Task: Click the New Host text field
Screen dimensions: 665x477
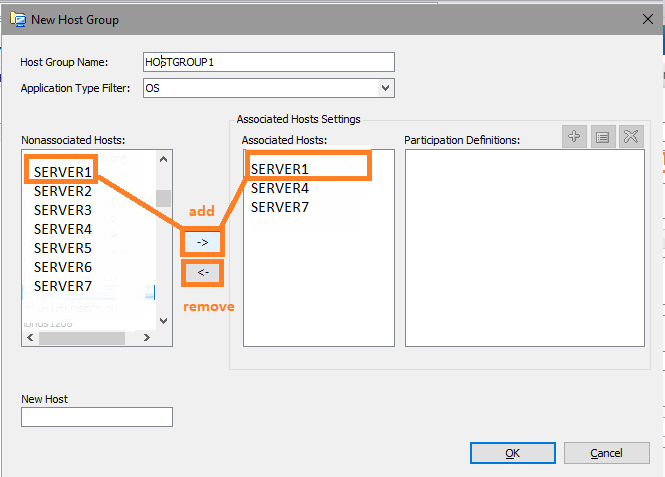Action: tap(97, 417)
